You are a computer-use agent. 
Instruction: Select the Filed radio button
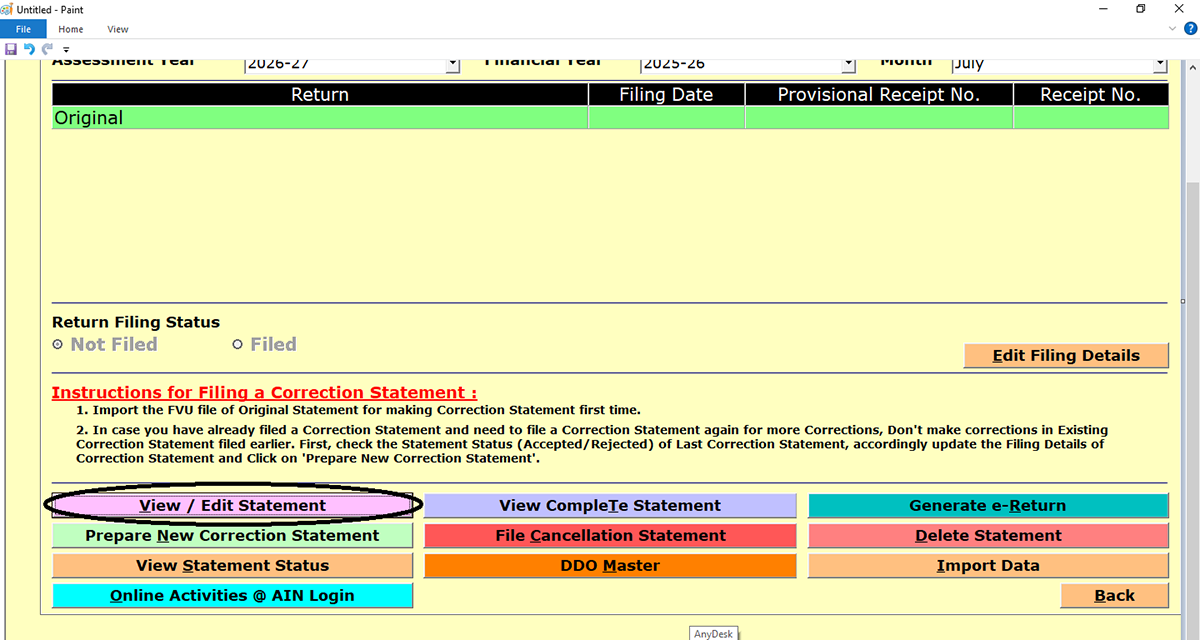coord(238,345)
